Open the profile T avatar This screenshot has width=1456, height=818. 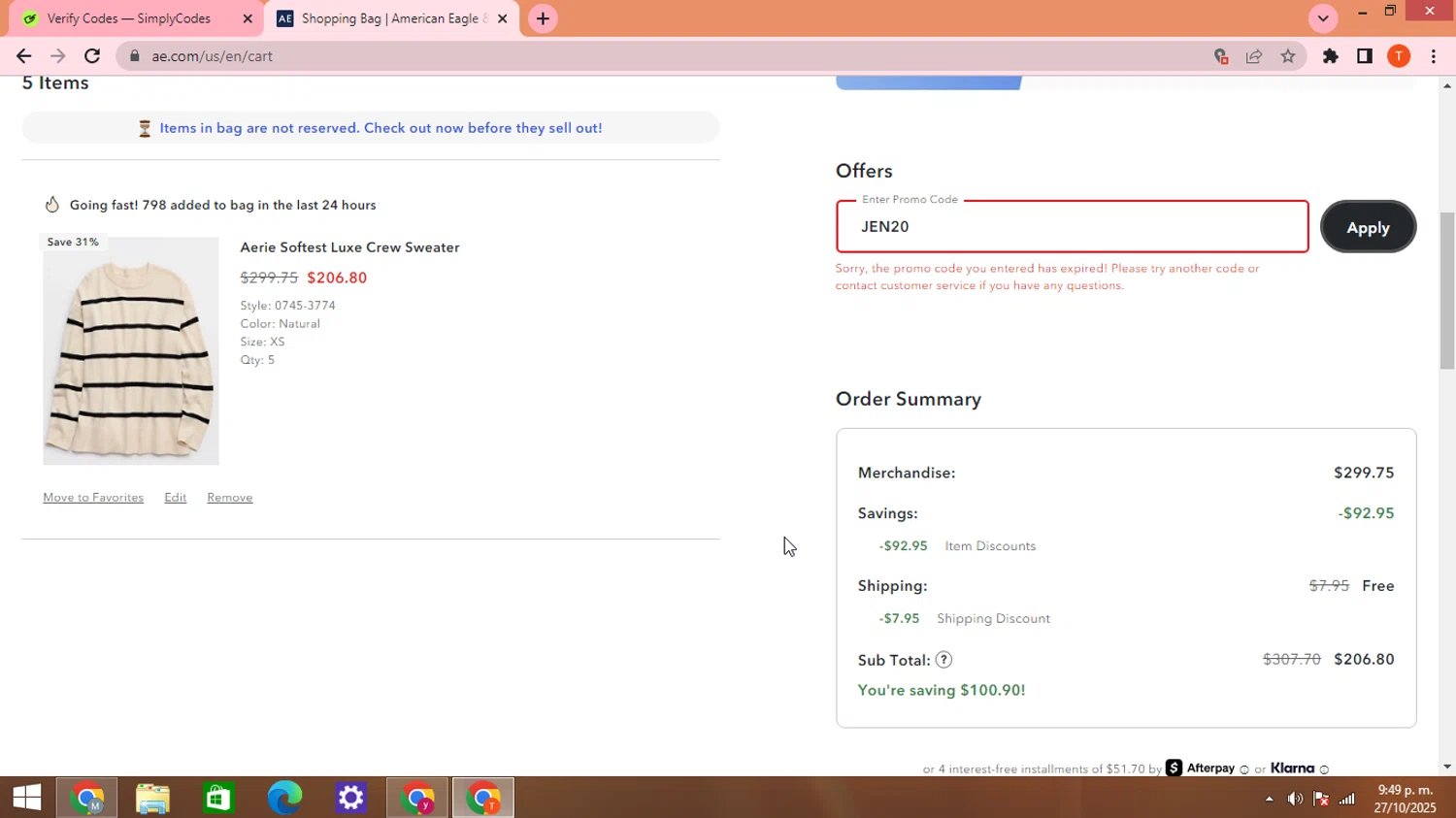point(1399,56)
